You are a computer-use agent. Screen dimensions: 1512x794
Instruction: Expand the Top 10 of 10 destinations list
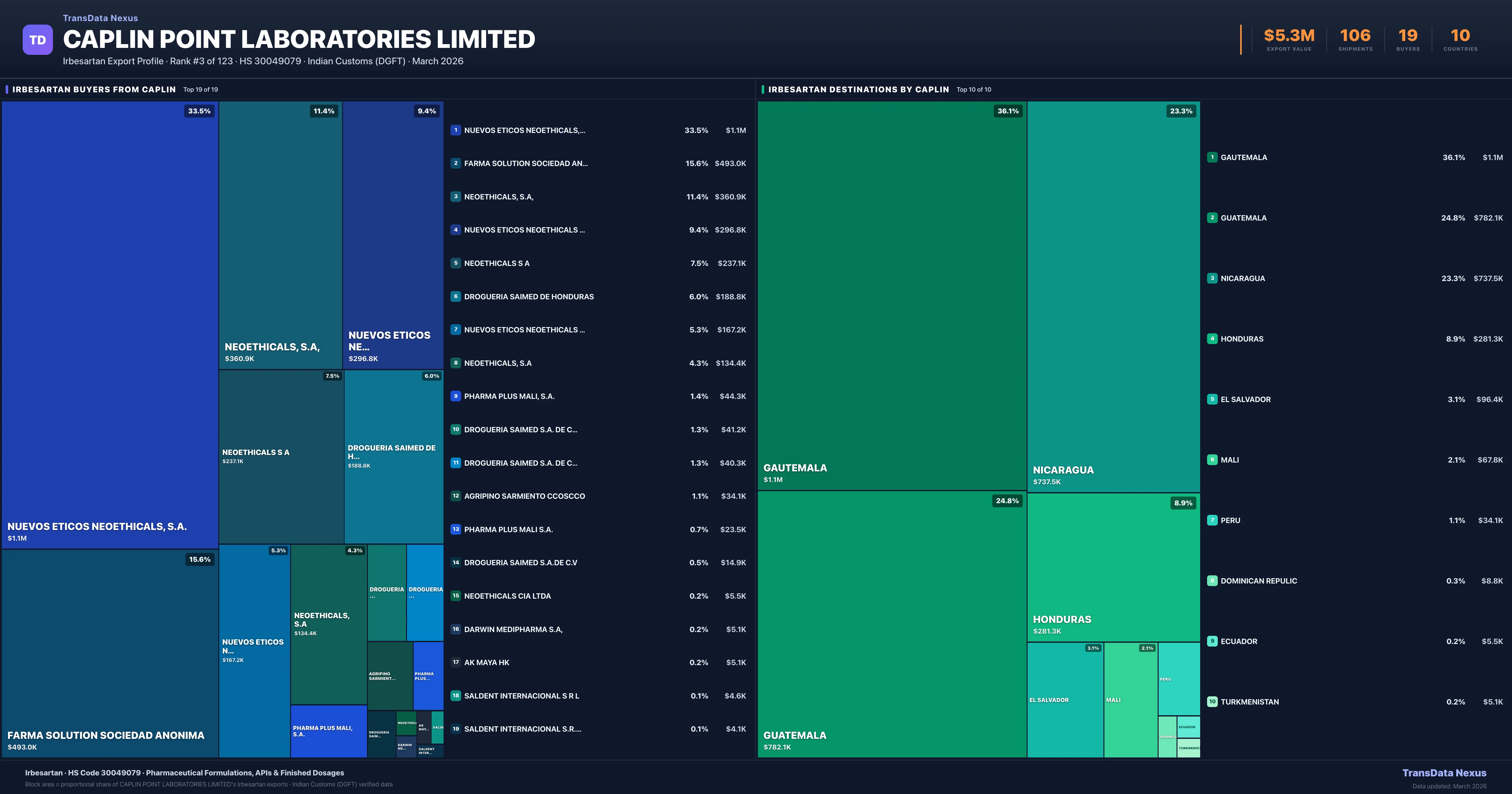(973, 89)
